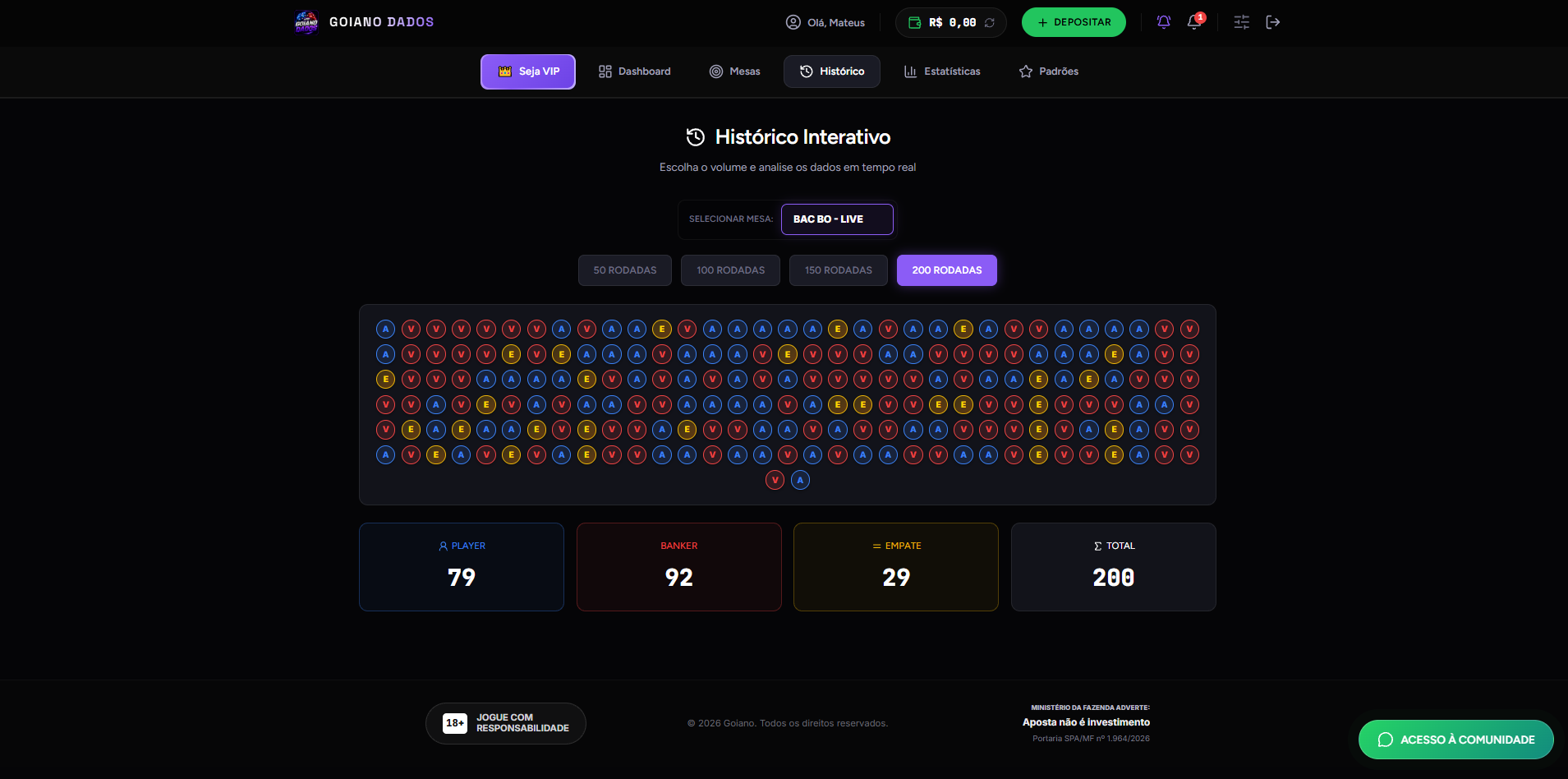Refresh the balance with the reload icon
Viewport: 1568px width, 779px height.
990,23
